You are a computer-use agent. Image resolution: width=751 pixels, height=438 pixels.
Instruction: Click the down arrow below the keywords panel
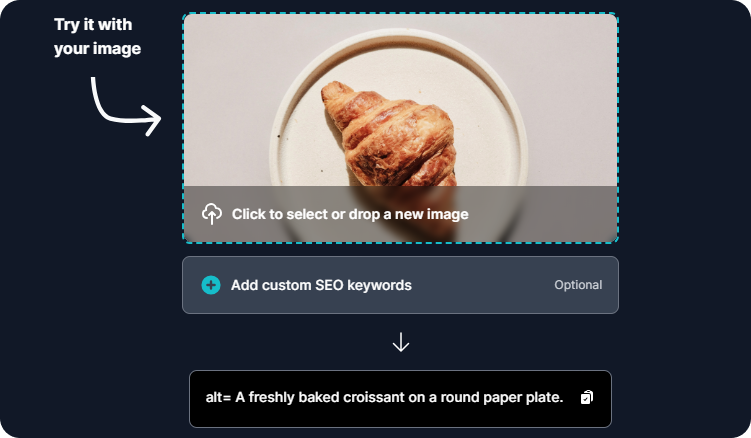[400, 342]
